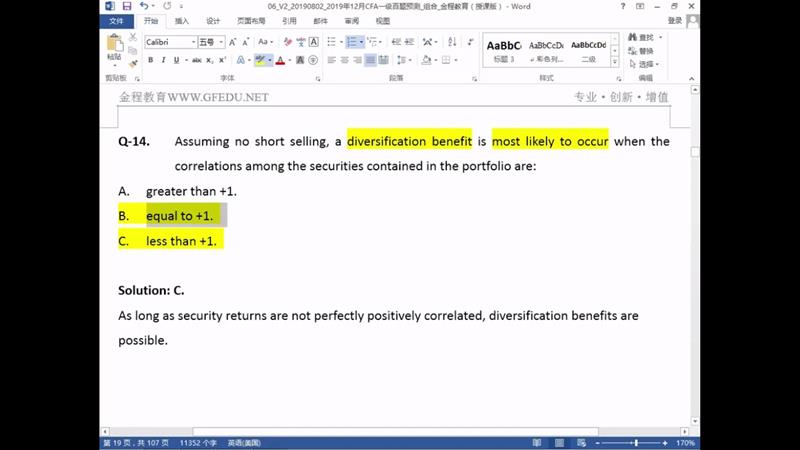800x450 pixels.
Task: Click the Replace button in editing group
Action: pyautogui.click(x=641, y=51)
